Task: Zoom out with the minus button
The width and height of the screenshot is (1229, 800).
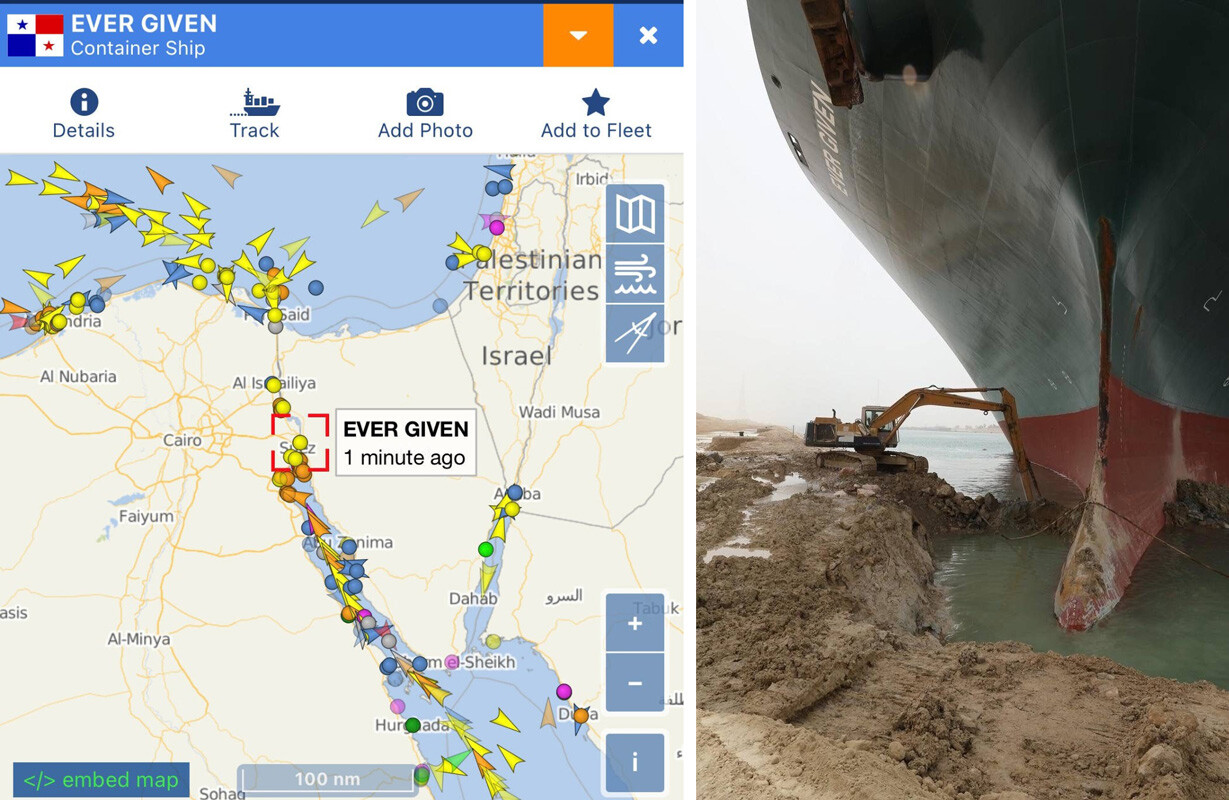Action: (x=635, y=683)
